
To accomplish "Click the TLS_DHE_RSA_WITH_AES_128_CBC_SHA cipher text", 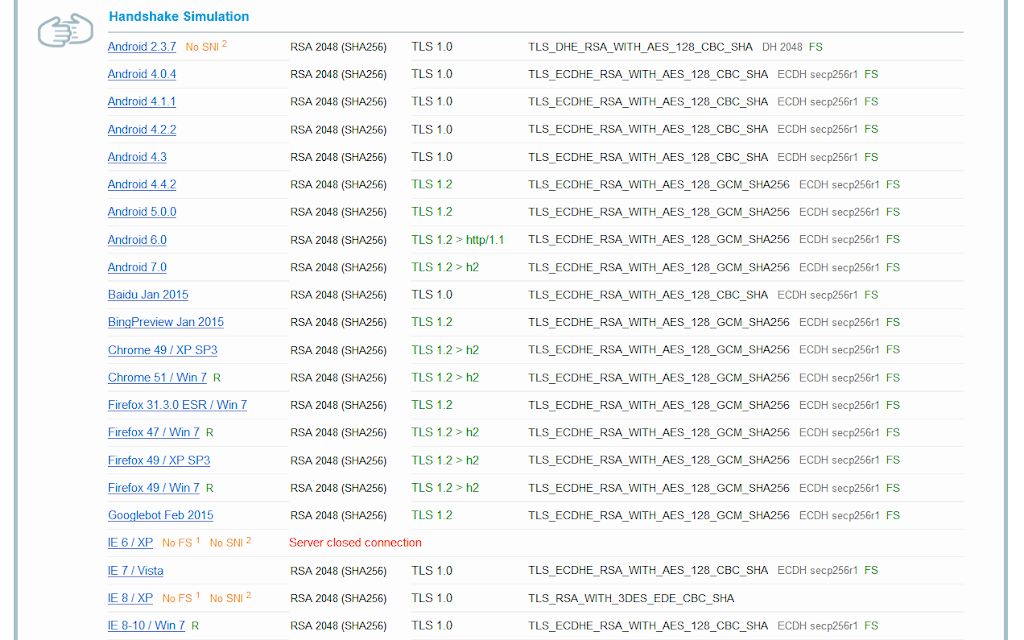I will (640, 47).
